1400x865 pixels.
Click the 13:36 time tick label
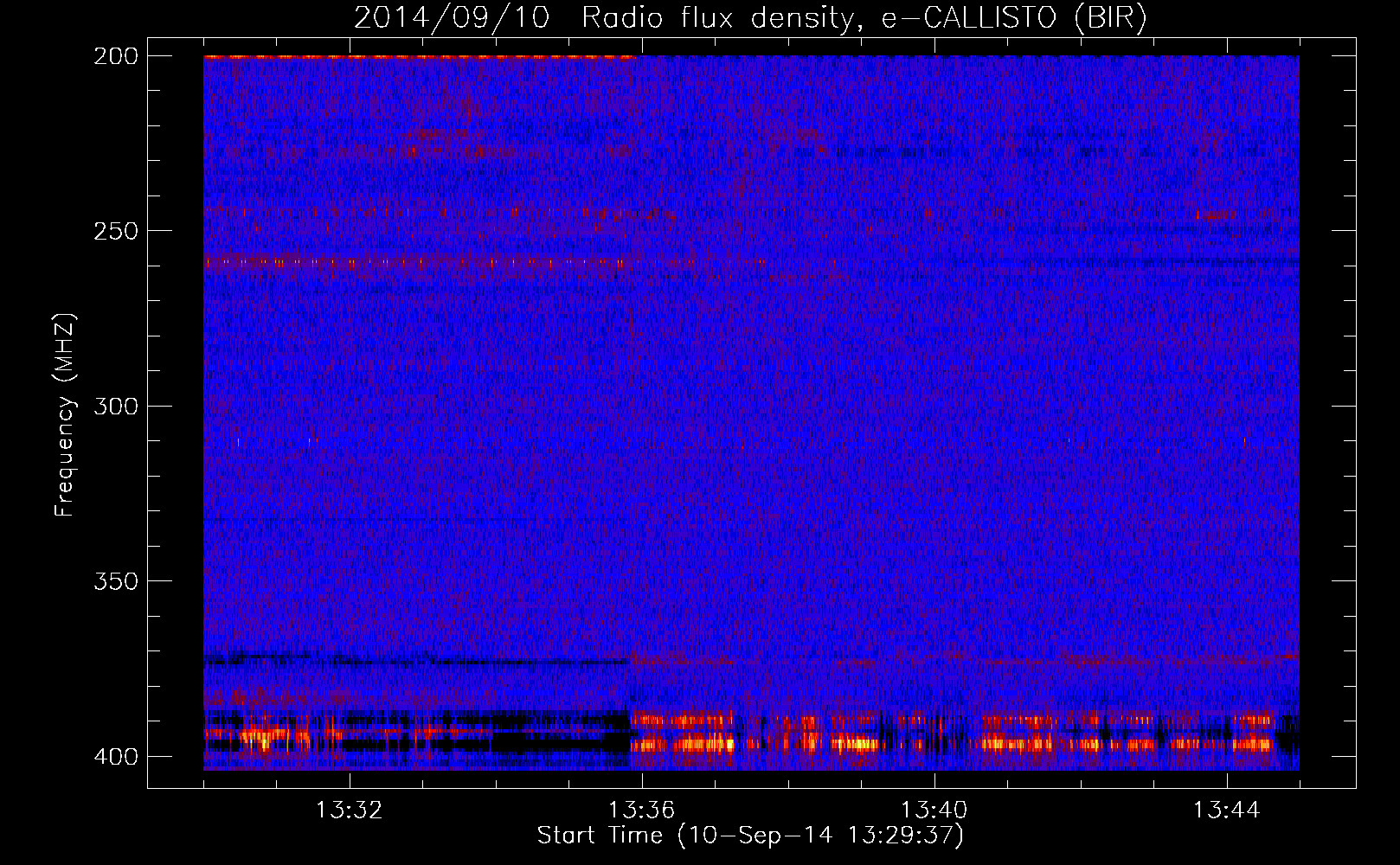[x=642, y=810]
